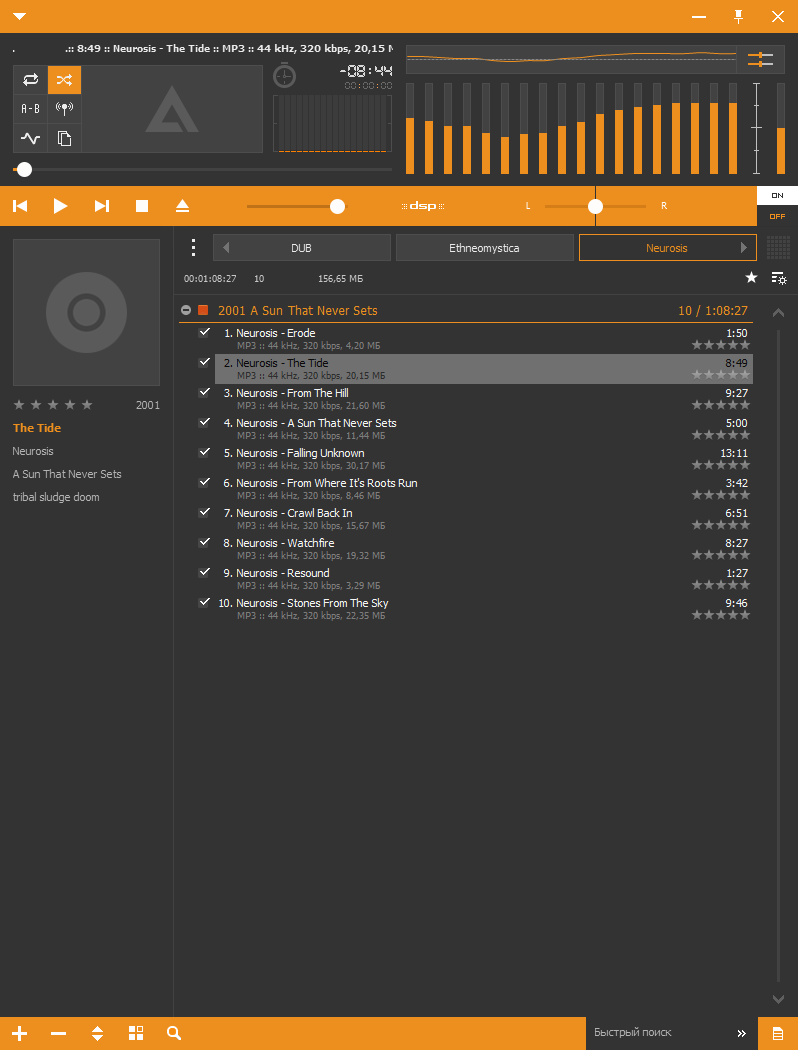
Task: Uncheck the Erode track checkbox
Action: coord(204,332)
